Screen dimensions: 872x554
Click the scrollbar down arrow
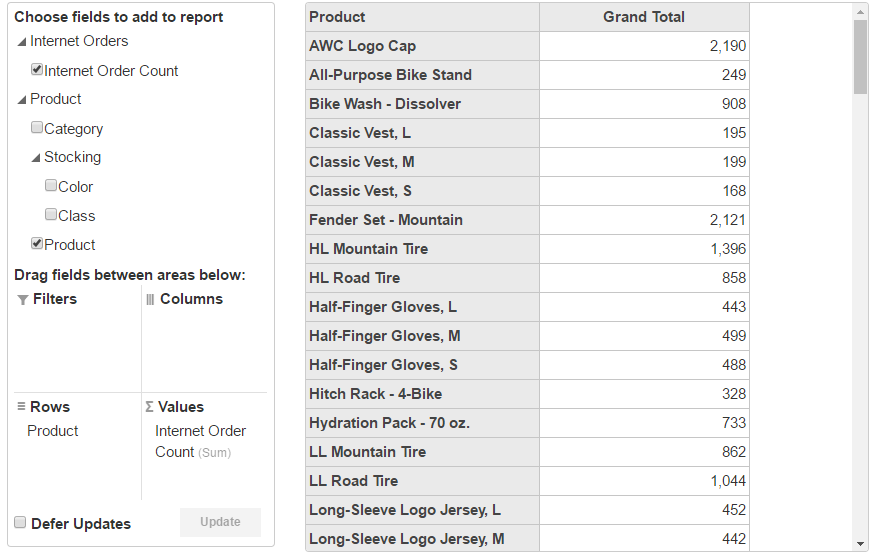point(860,542)
